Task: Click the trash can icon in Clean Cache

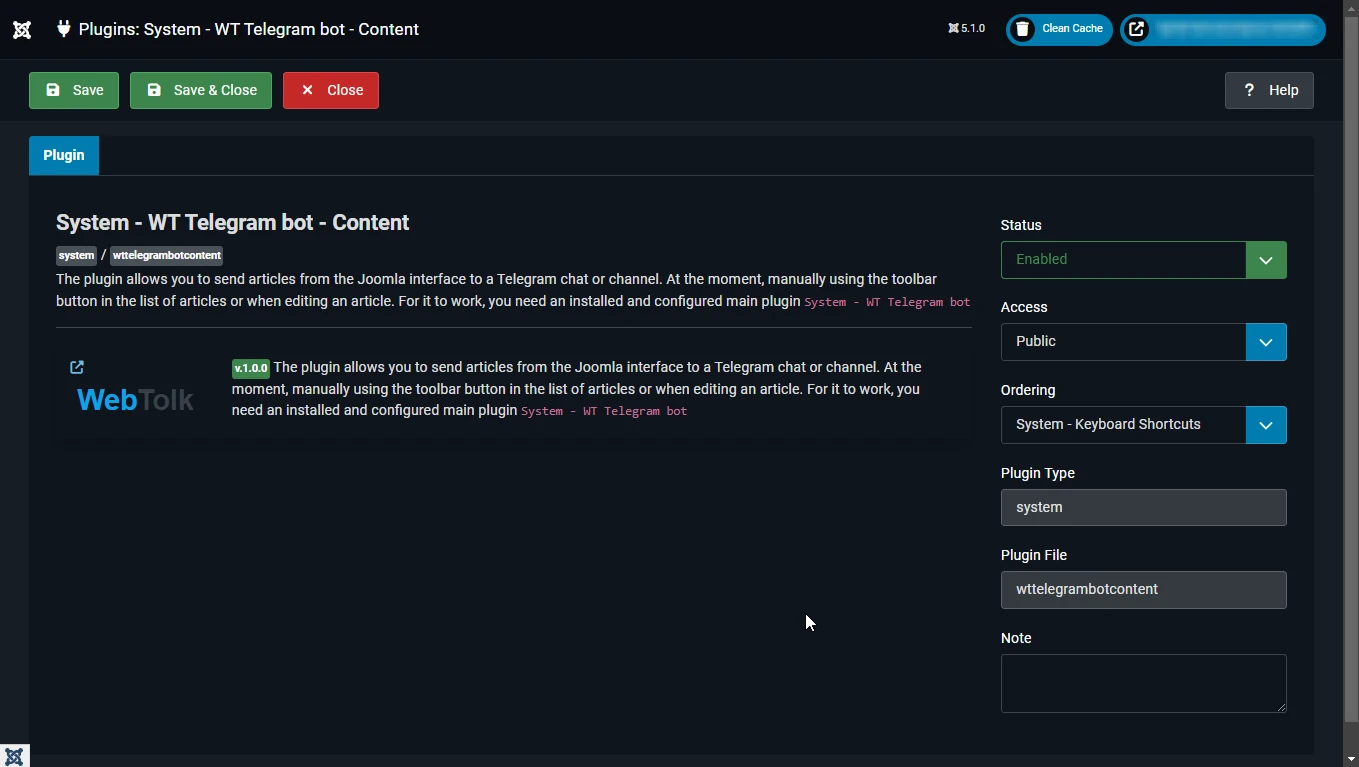Action: pos(1022,29)
